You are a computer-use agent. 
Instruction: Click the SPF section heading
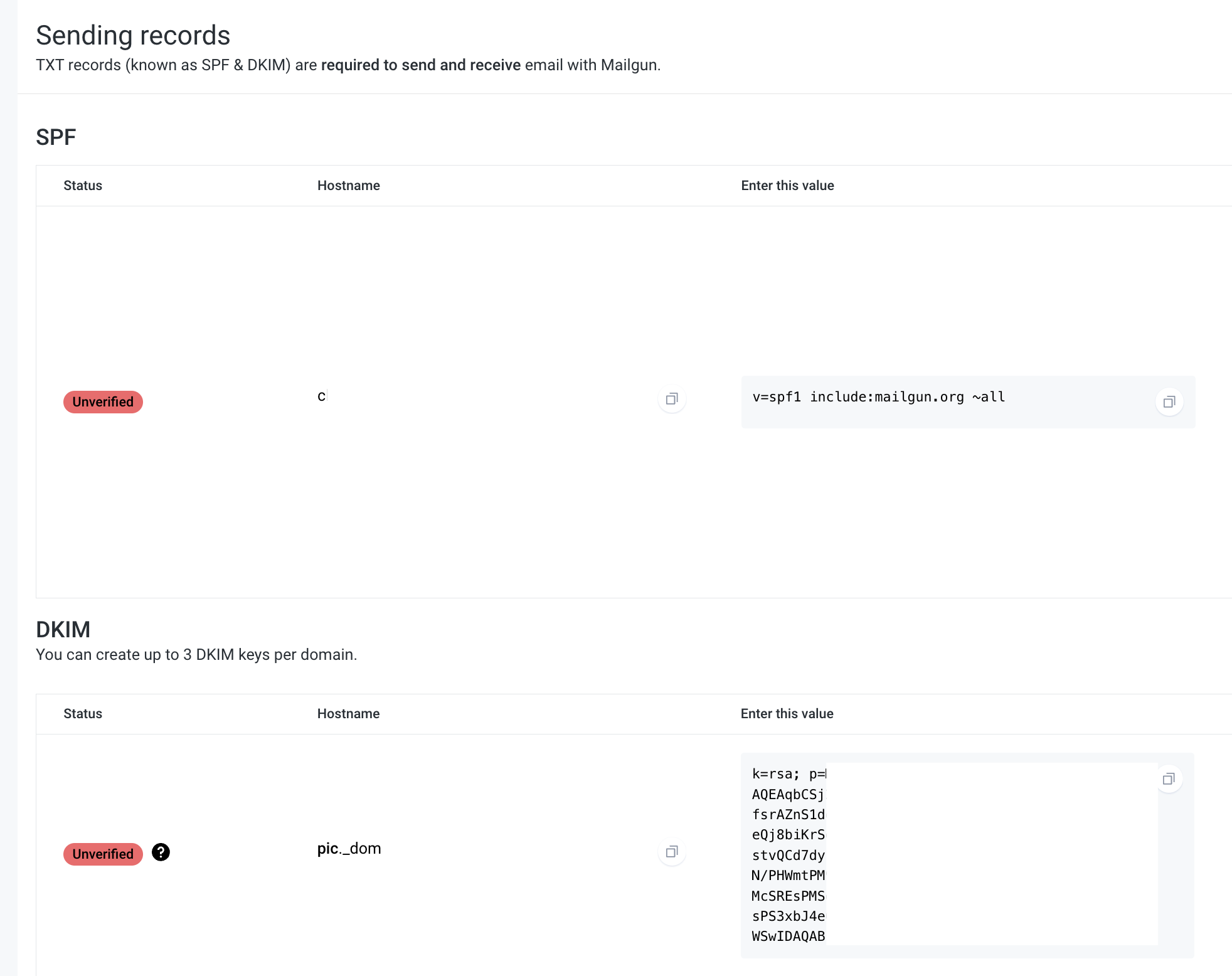point(56,137)
